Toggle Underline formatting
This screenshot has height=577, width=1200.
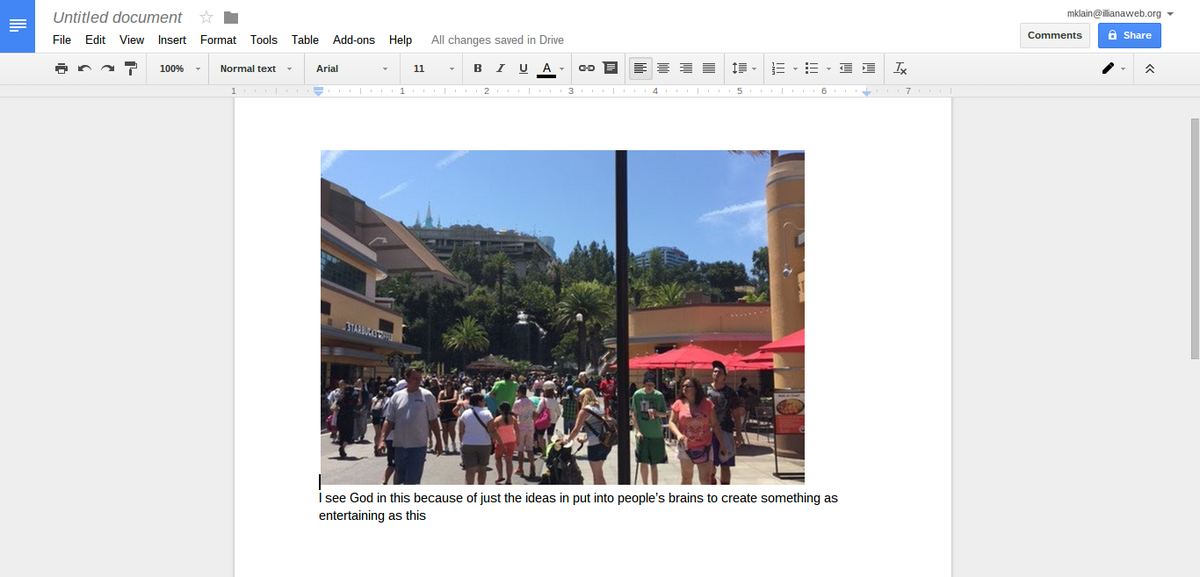click(523, 68)
